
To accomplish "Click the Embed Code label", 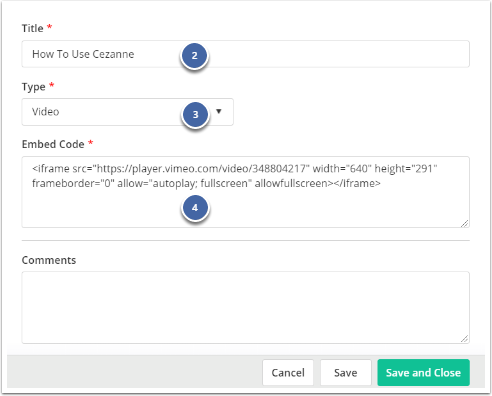I will 53,144.
